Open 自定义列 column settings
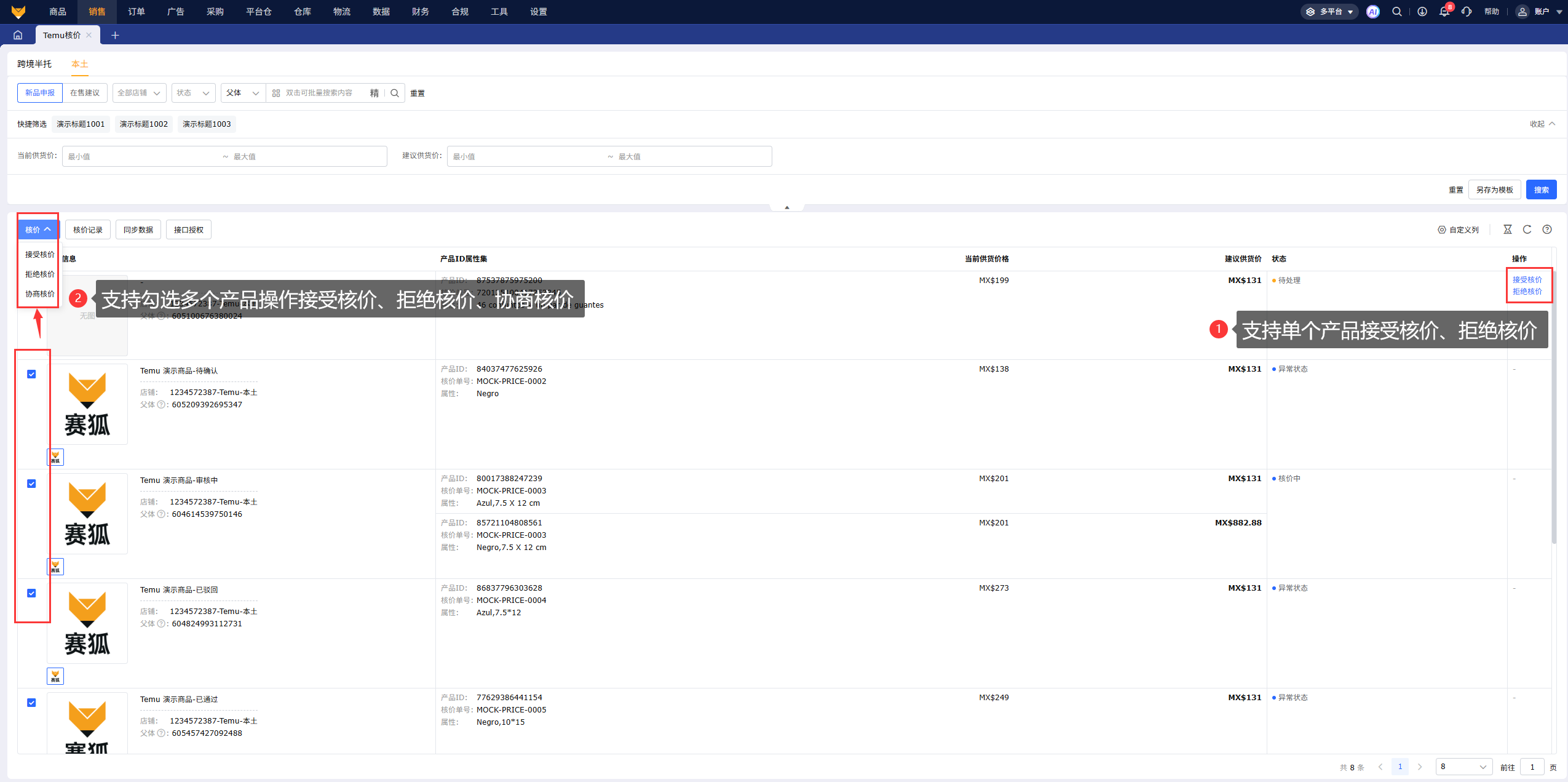The width and height of the screenshot is (1568, 782). (x=1458, y=229)
